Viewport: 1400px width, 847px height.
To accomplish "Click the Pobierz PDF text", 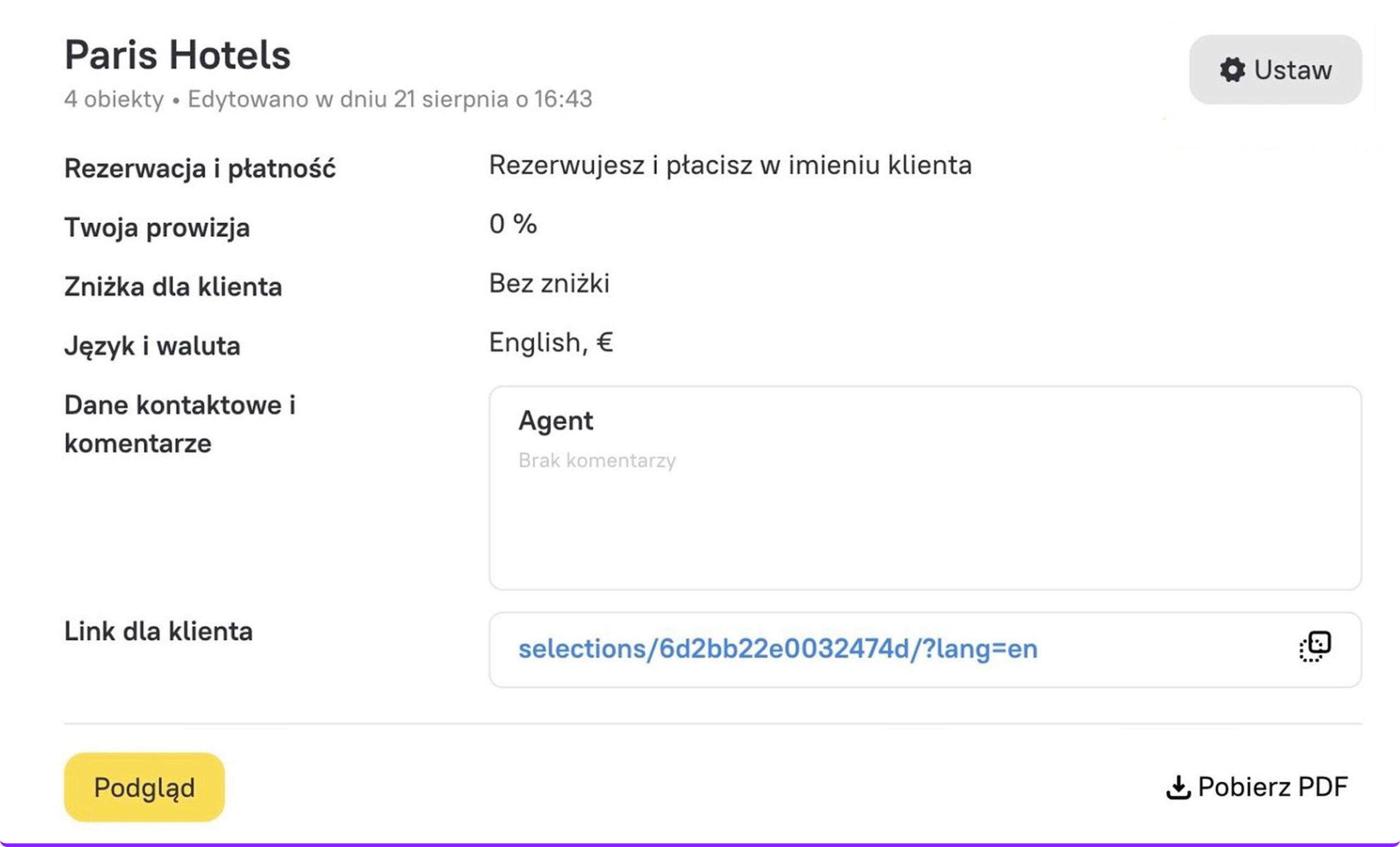I will point(1272,787).
